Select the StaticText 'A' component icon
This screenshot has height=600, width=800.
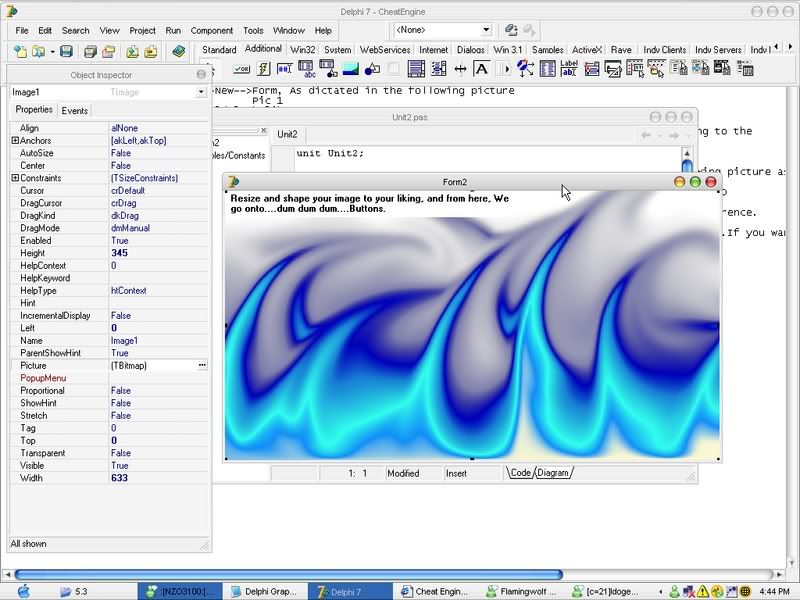coord(481,69)
